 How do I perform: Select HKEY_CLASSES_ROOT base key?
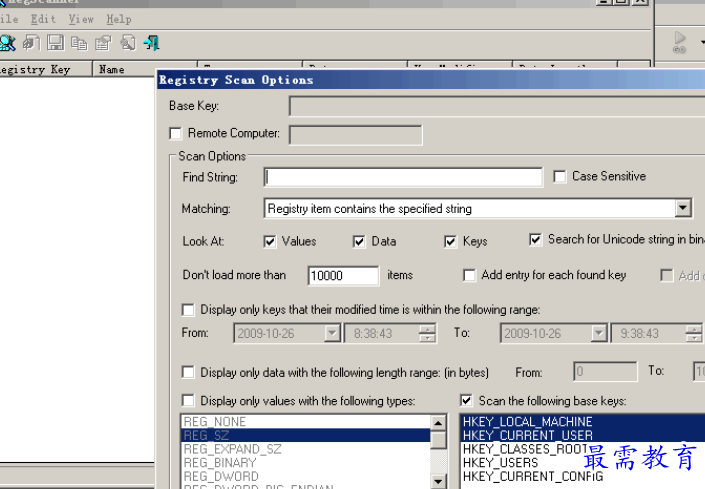(583, 449)
